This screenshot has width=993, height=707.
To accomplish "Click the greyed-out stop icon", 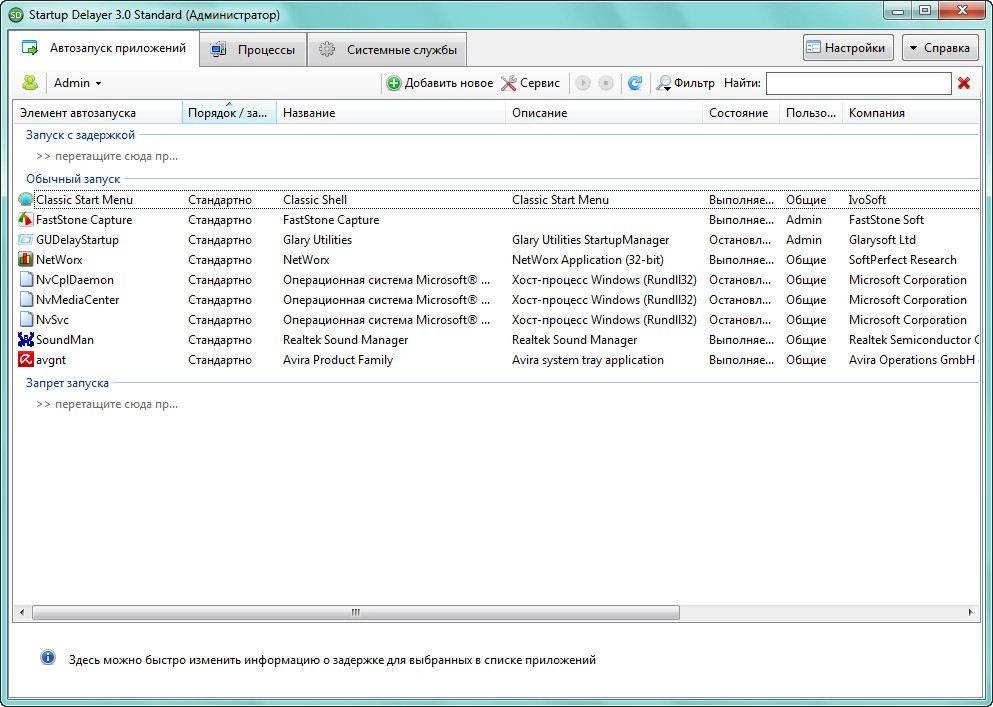I will point(606,83).
